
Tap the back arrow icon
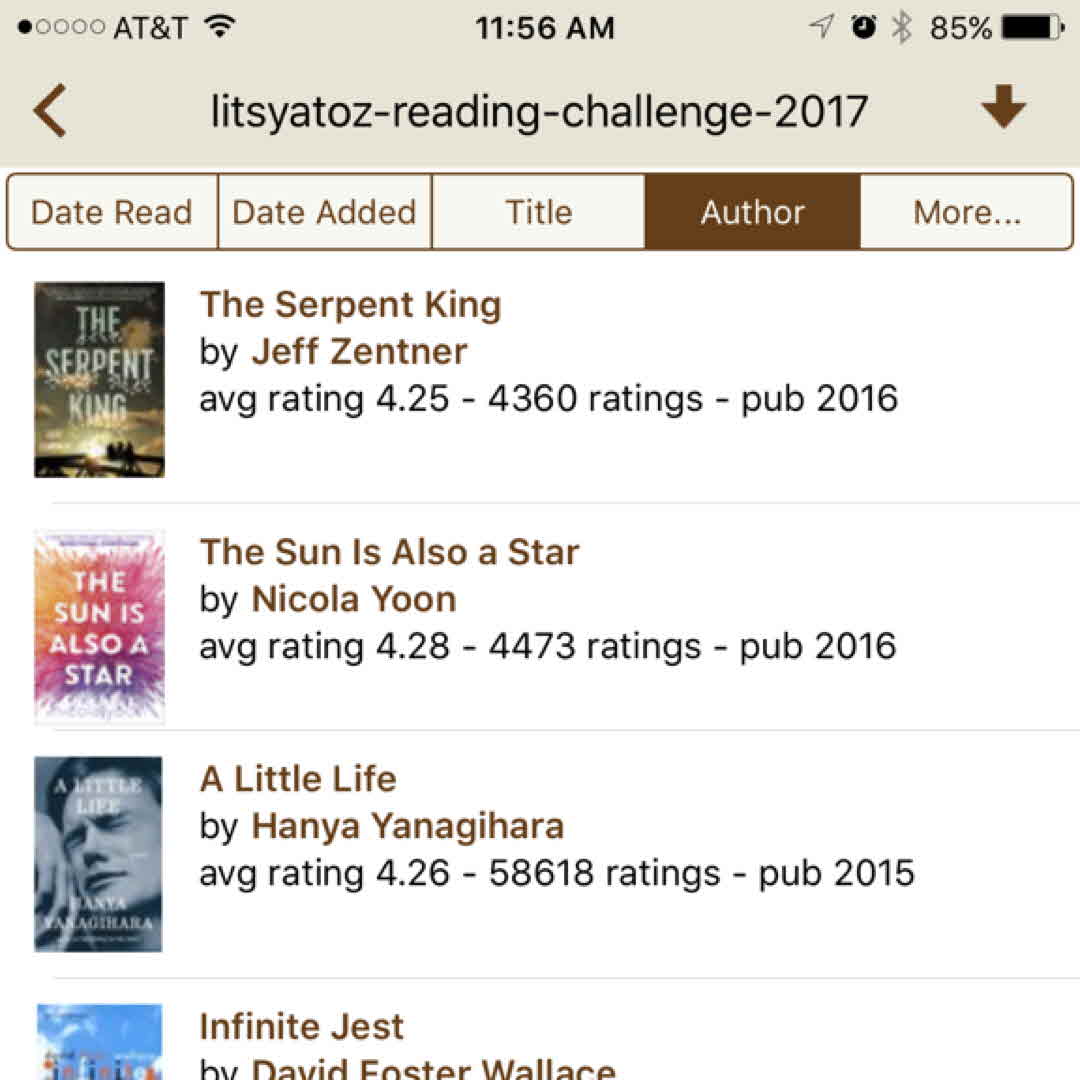pyautogui.click(x=50, y=110)
